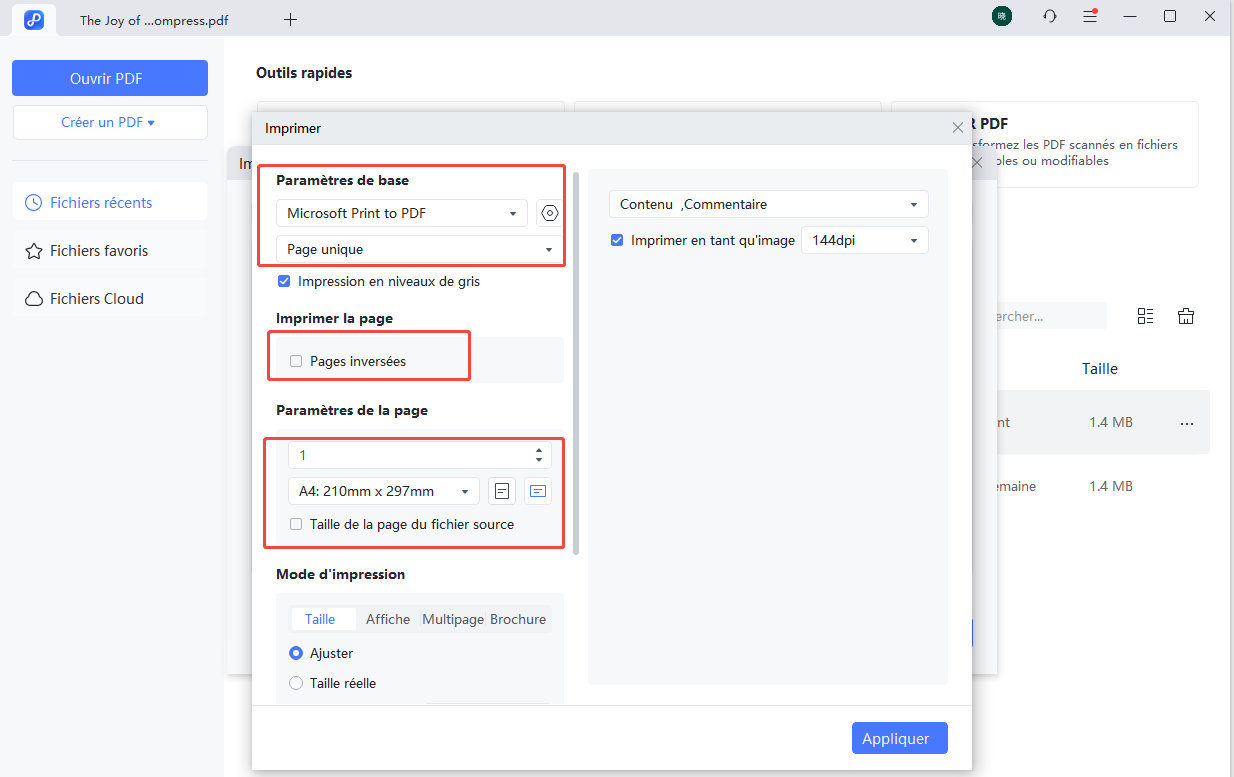The height and width of the screenshot is (777, 1234).
Task: Open the grid view icon near search
Action: click(1146, 316)
